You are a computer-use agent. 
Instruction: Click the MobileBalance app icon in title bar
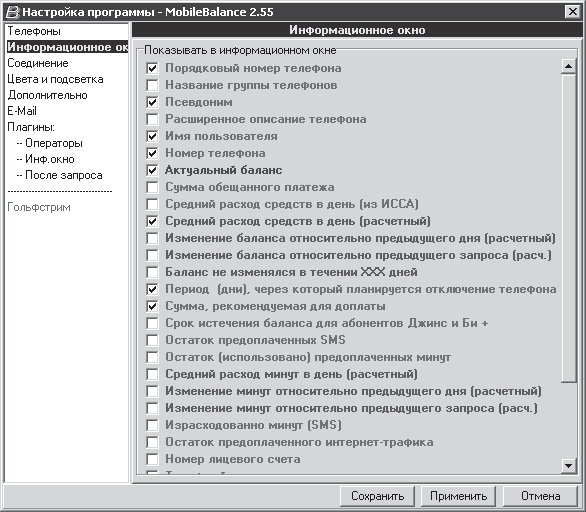(12, 12)
